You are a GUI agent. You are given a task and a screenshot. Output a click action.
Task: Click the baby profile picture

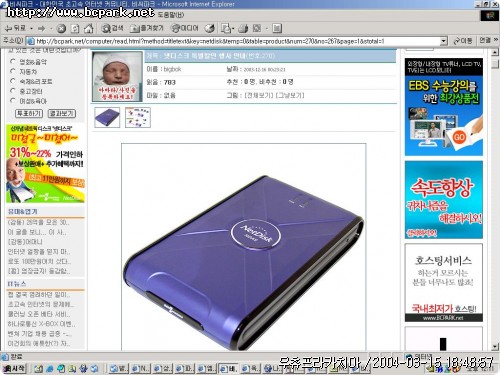[x=117, y=76]
